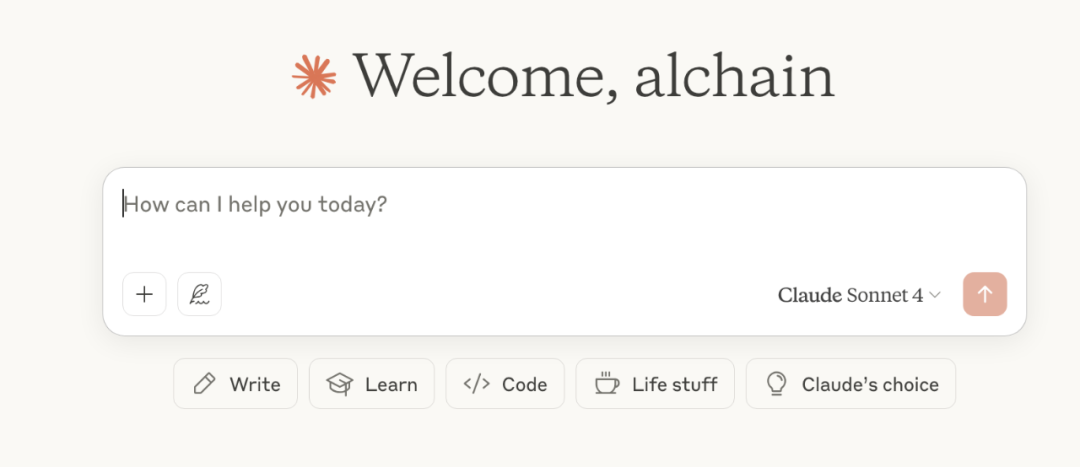
Task: Click the orange Claude starburst logo
Action: click(314, 77)
